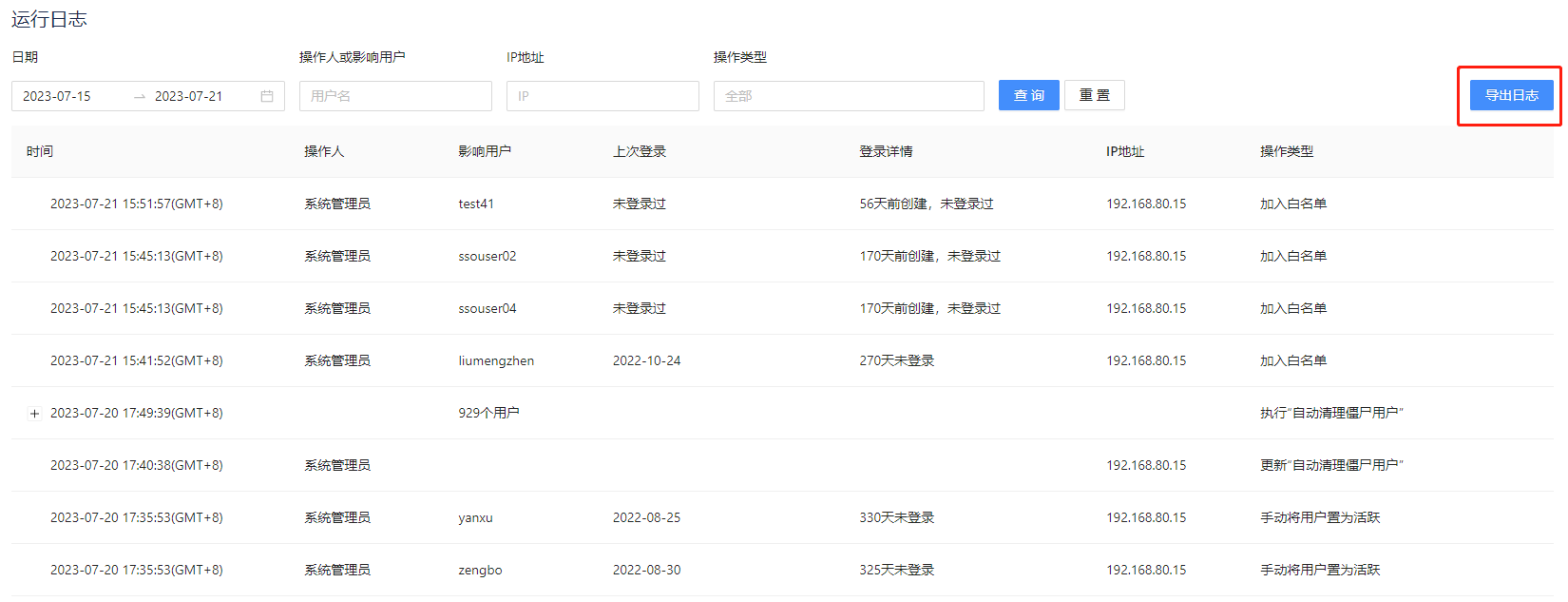Click the calendar icon in date range

pyautogui.click(x=267, y=96)
